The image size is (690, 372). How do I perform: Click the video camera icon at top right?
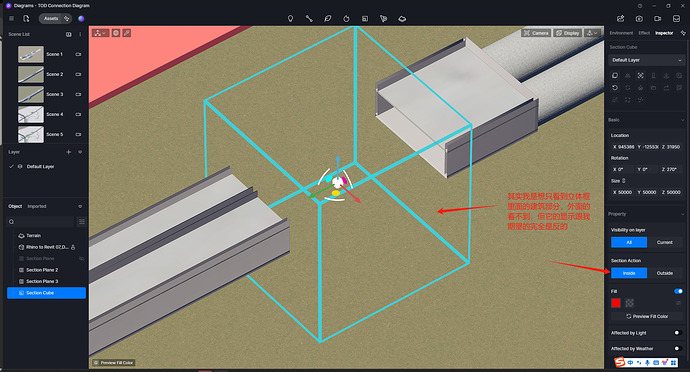pos(657,18)
